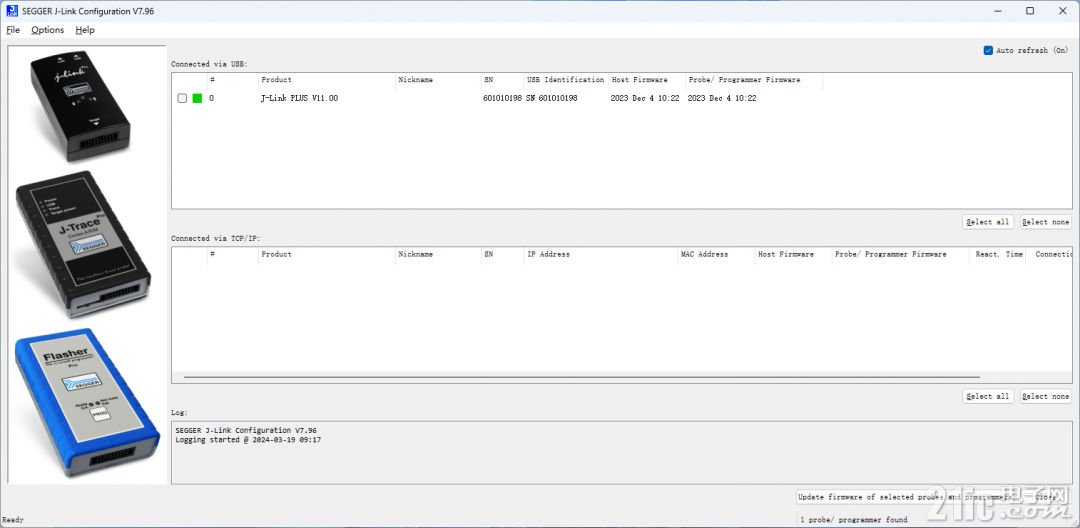Click Select none under TCP/IP list
Image resolution: width=1080 pixels, height=528 pixels.
tap(1046, 396)
